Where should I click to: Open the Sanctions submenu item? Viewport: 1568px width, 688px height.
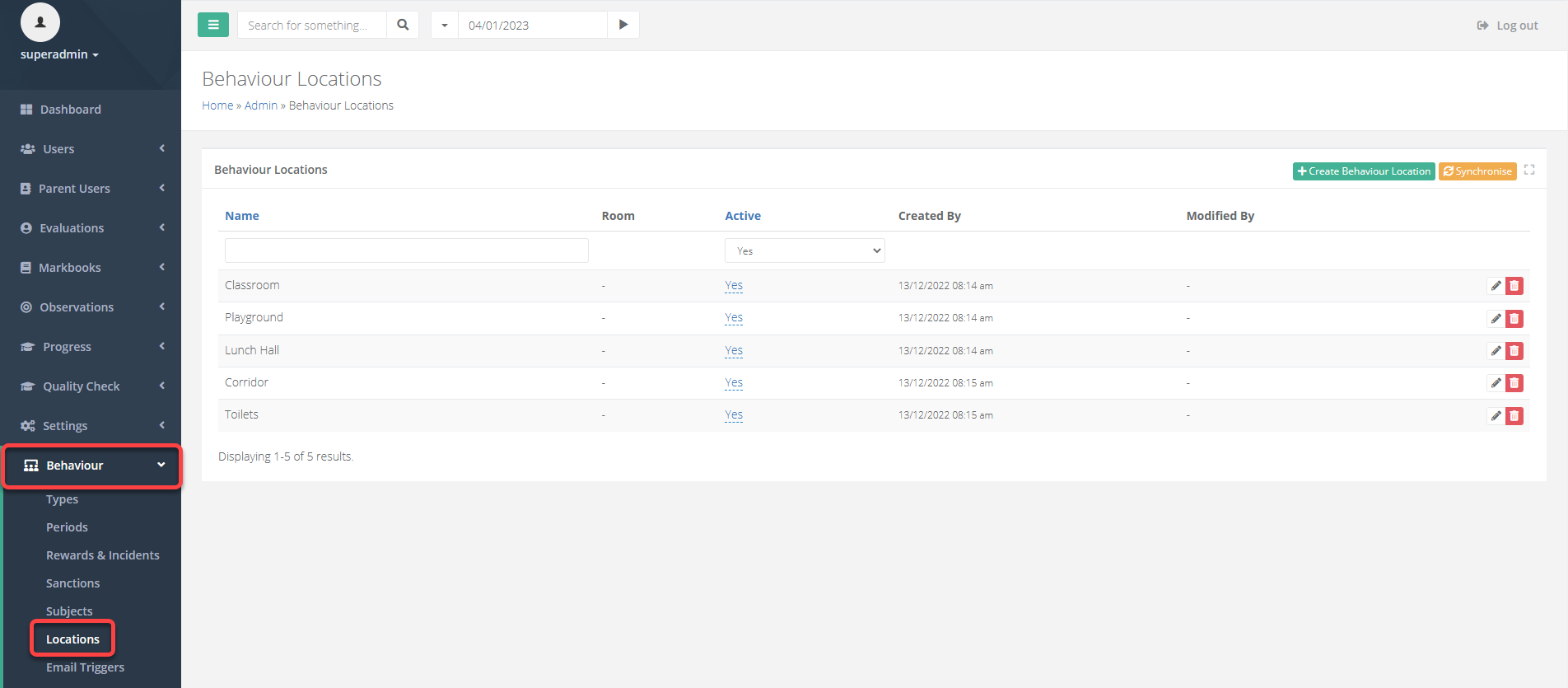tap(72, 583)
